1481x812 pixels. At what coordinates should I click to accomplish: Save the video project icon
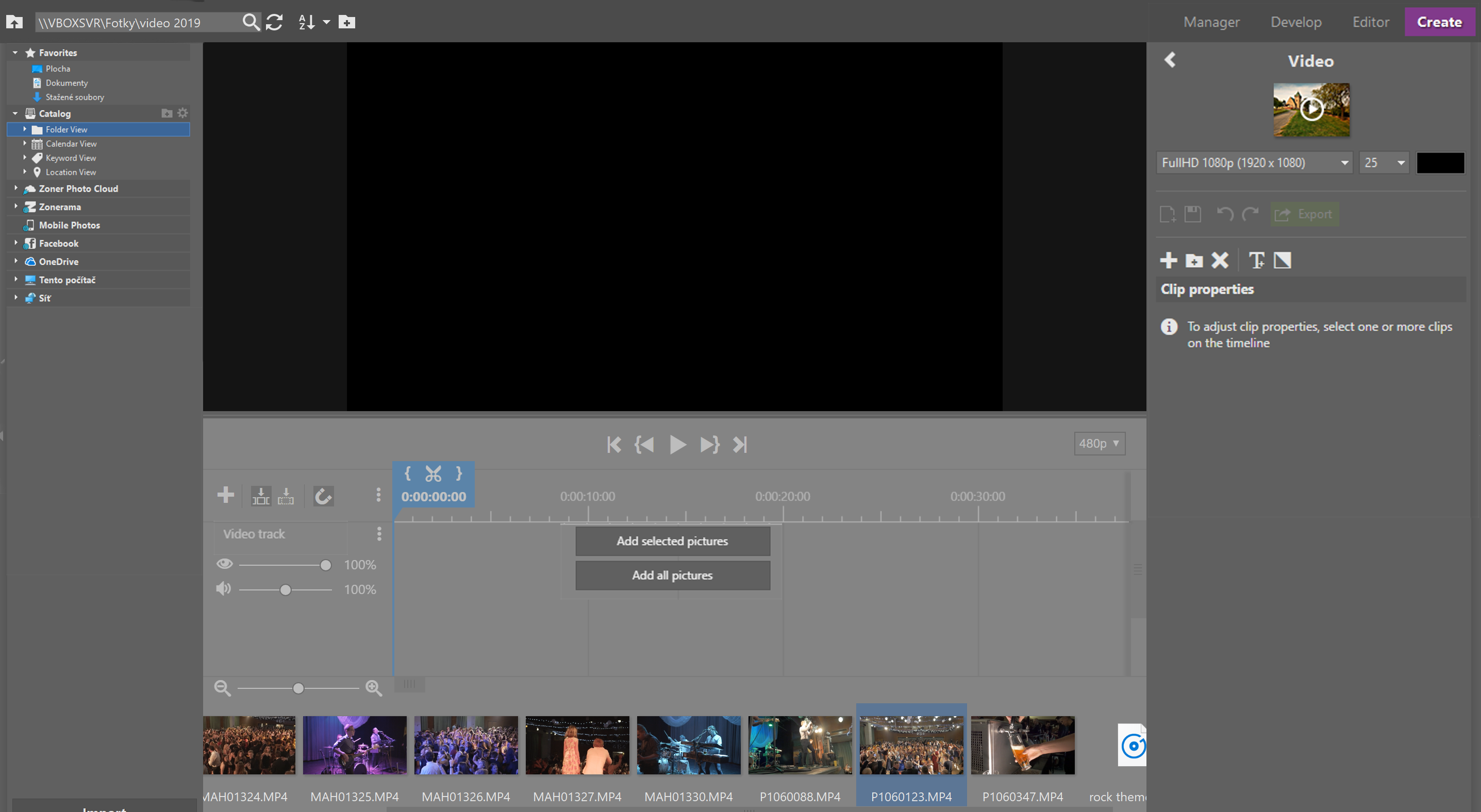point(1192,214)
